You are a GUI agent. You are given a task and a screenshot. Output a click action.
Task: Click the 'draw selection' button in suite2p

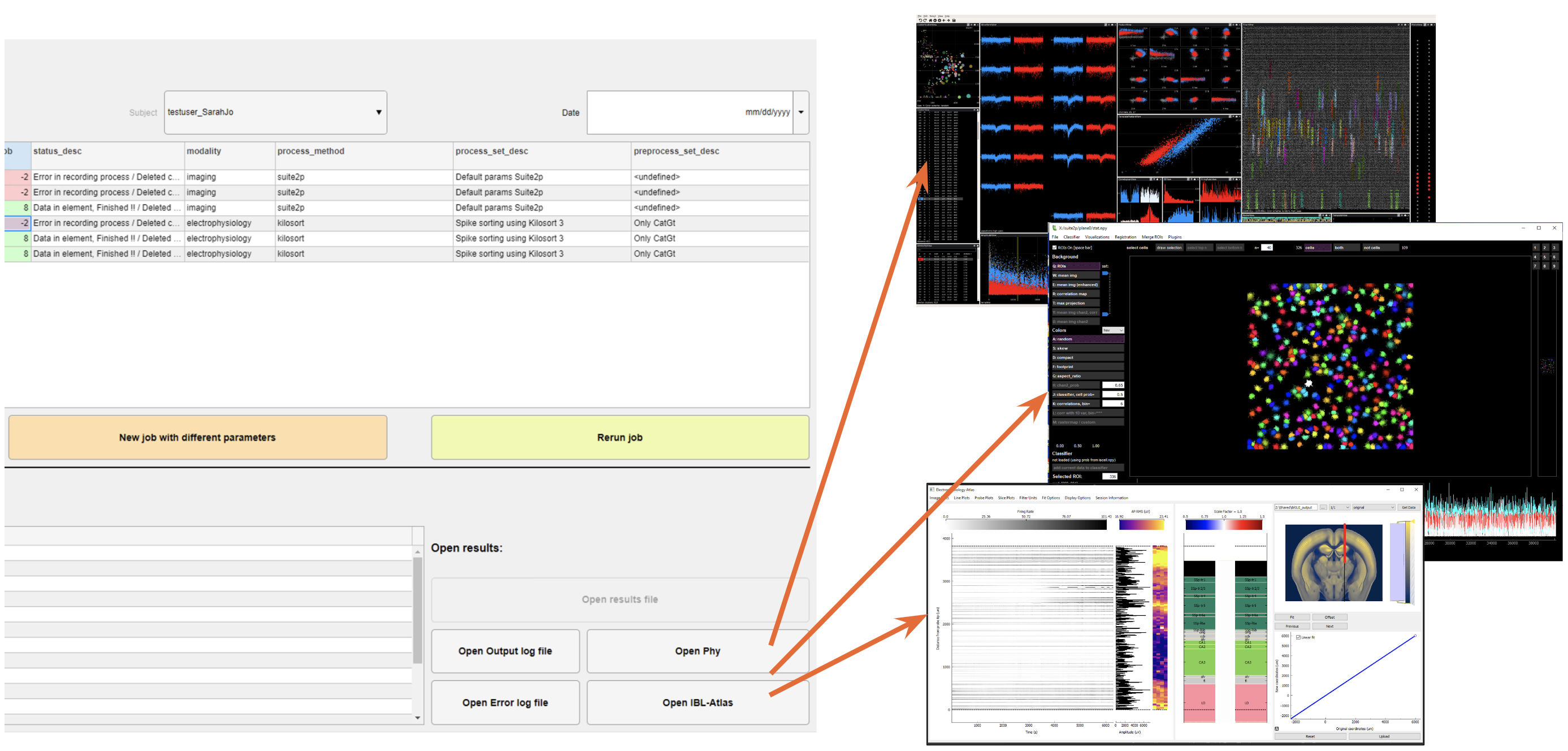tap(1169, 248)
